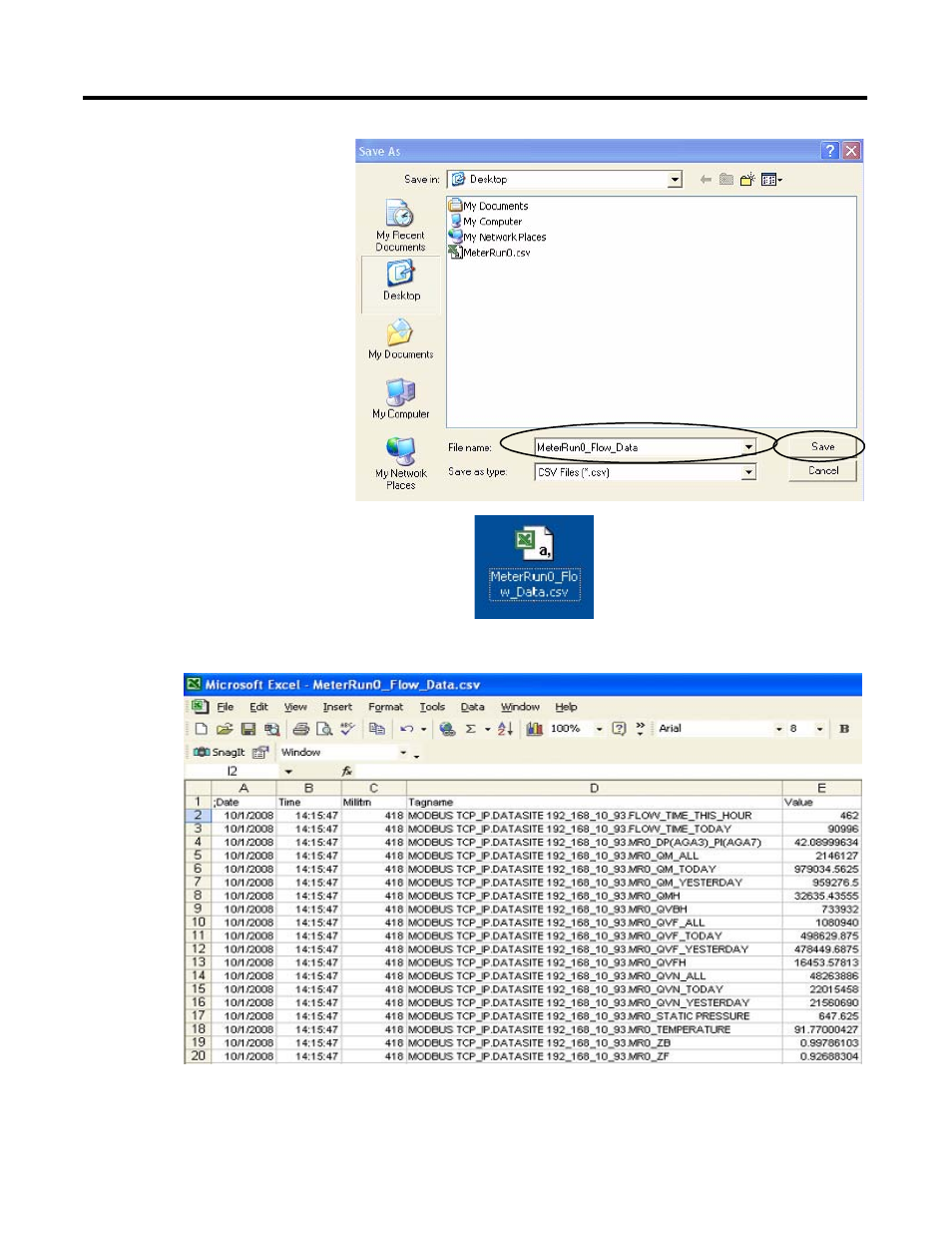The image size is (952, 1233).
Task: Select My Recent Documents in places bar
Action: tap(400, 226)
